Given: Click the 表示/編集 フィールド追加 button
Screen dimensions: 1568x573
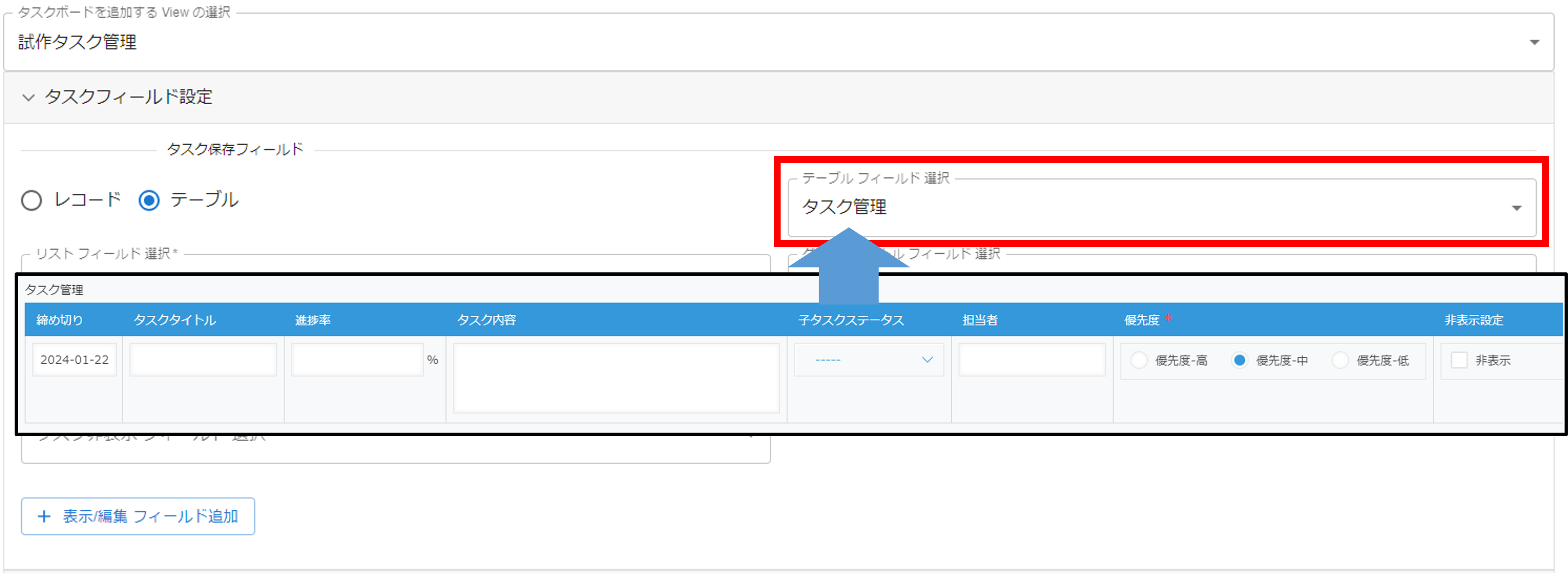Looking at the screenshot, I should [138, 516].
